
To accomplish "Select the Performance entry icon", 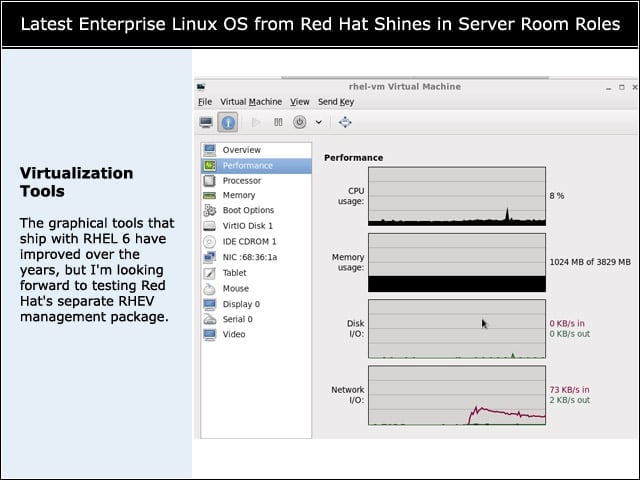I will pos(210,165).
